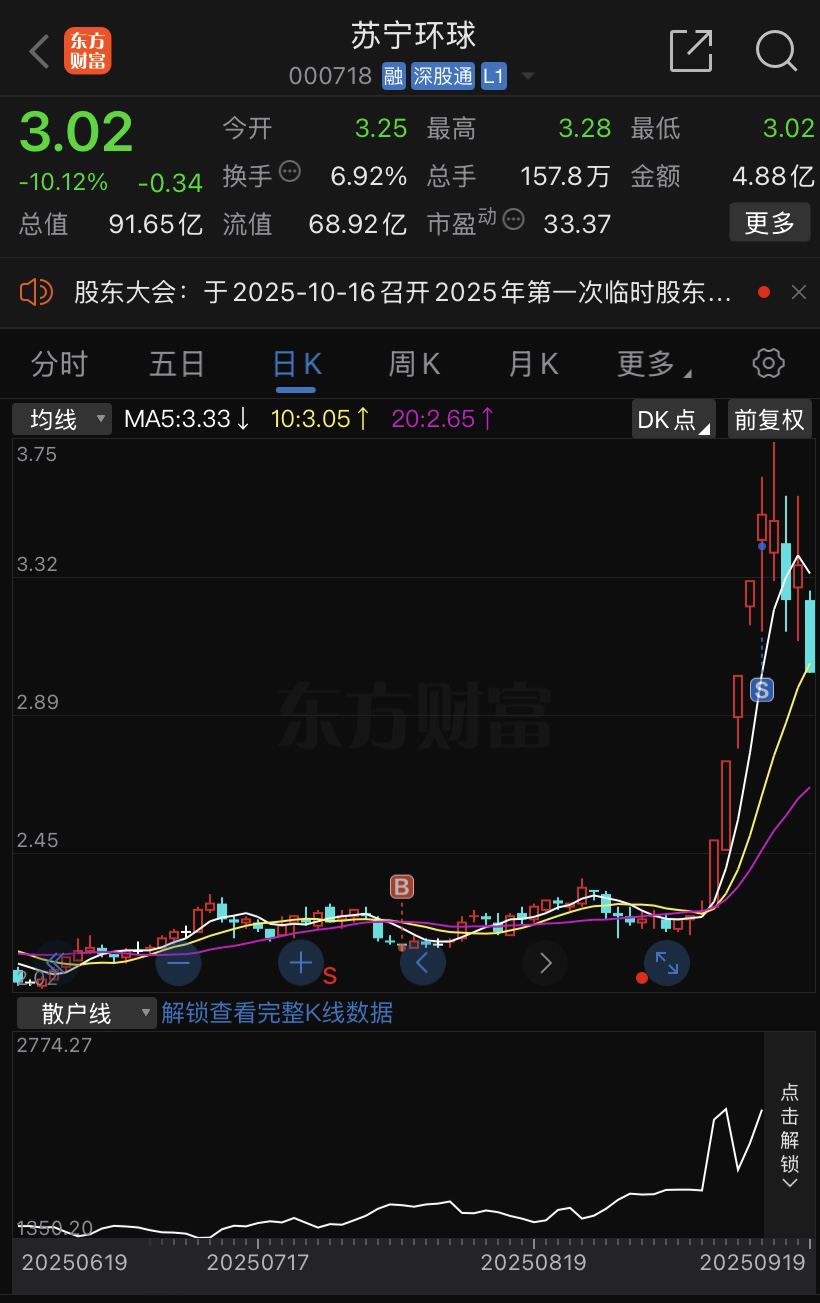Tap the 深股通 badge

click(x=443, y=76)
